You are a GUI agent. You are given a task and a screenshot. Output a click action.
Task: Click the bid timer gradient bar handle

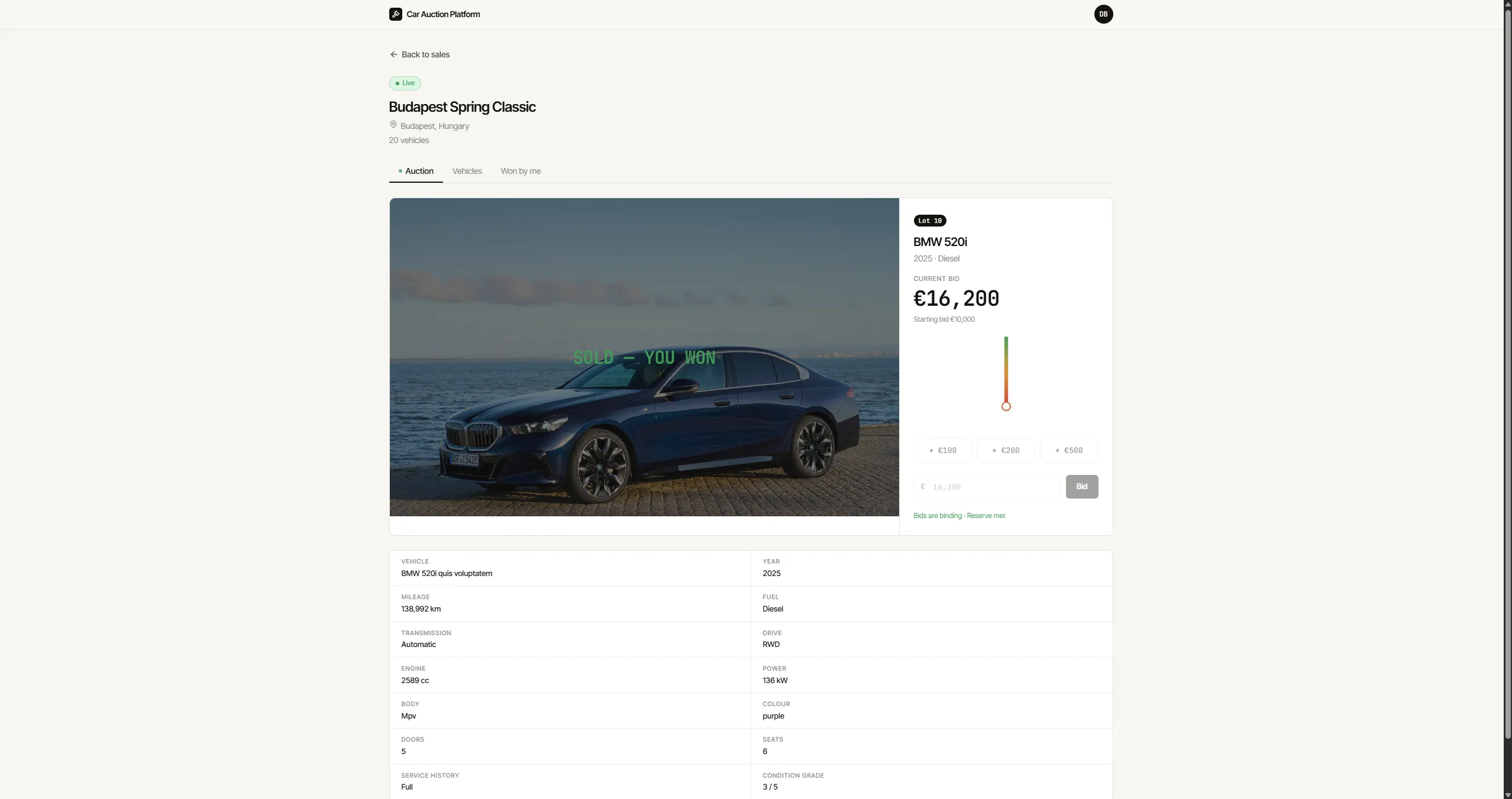(x=1006, y=406)
